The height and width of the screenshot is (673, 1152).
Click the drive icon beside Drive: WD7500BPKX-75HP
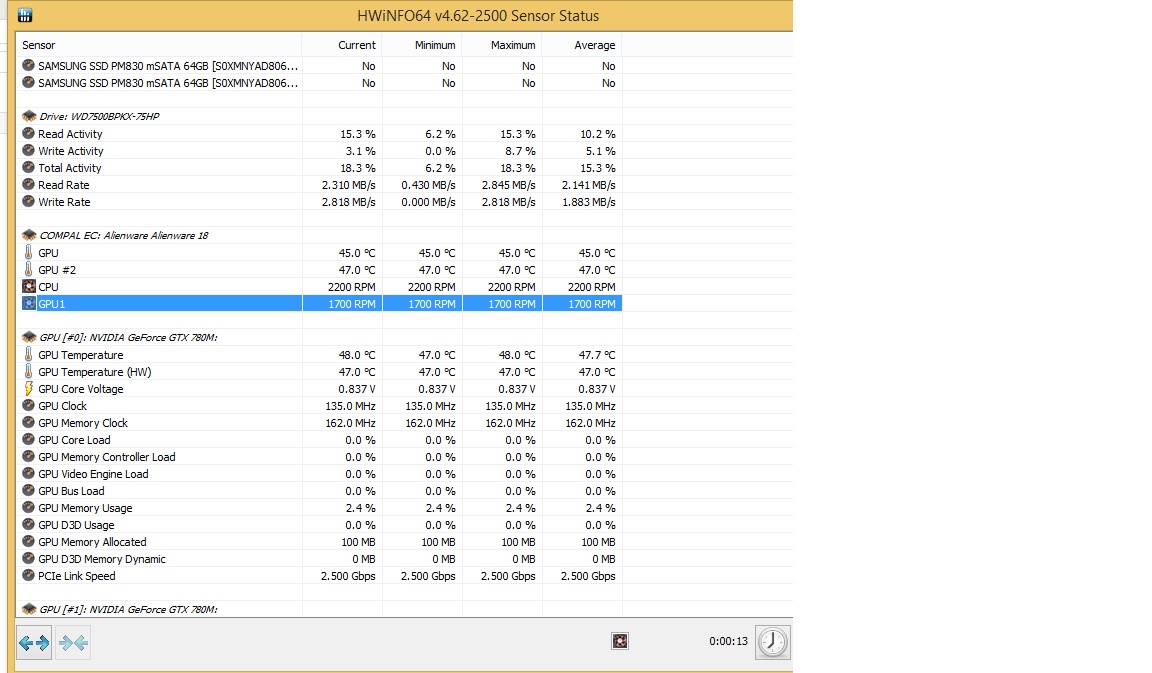tap(29, 116)
